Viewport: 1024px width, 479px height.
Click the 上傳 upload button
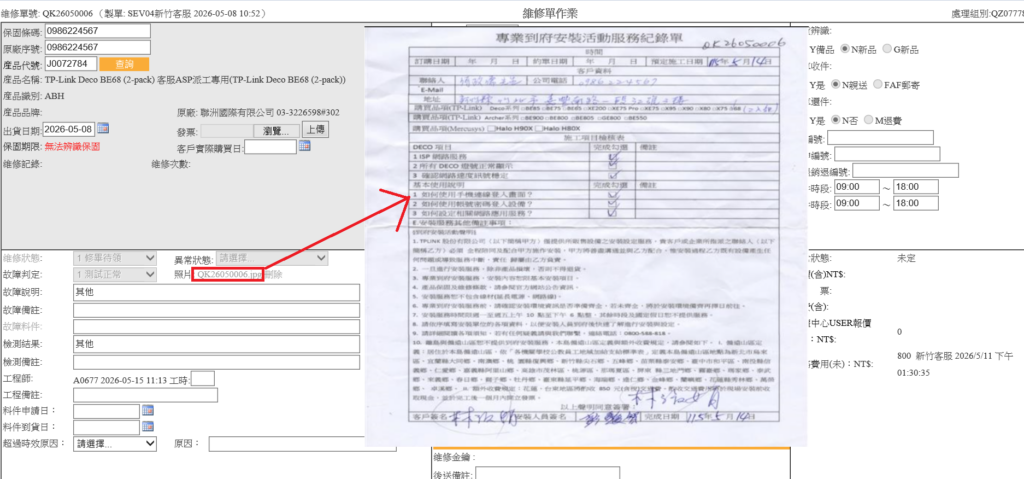(x=315, y=130)
